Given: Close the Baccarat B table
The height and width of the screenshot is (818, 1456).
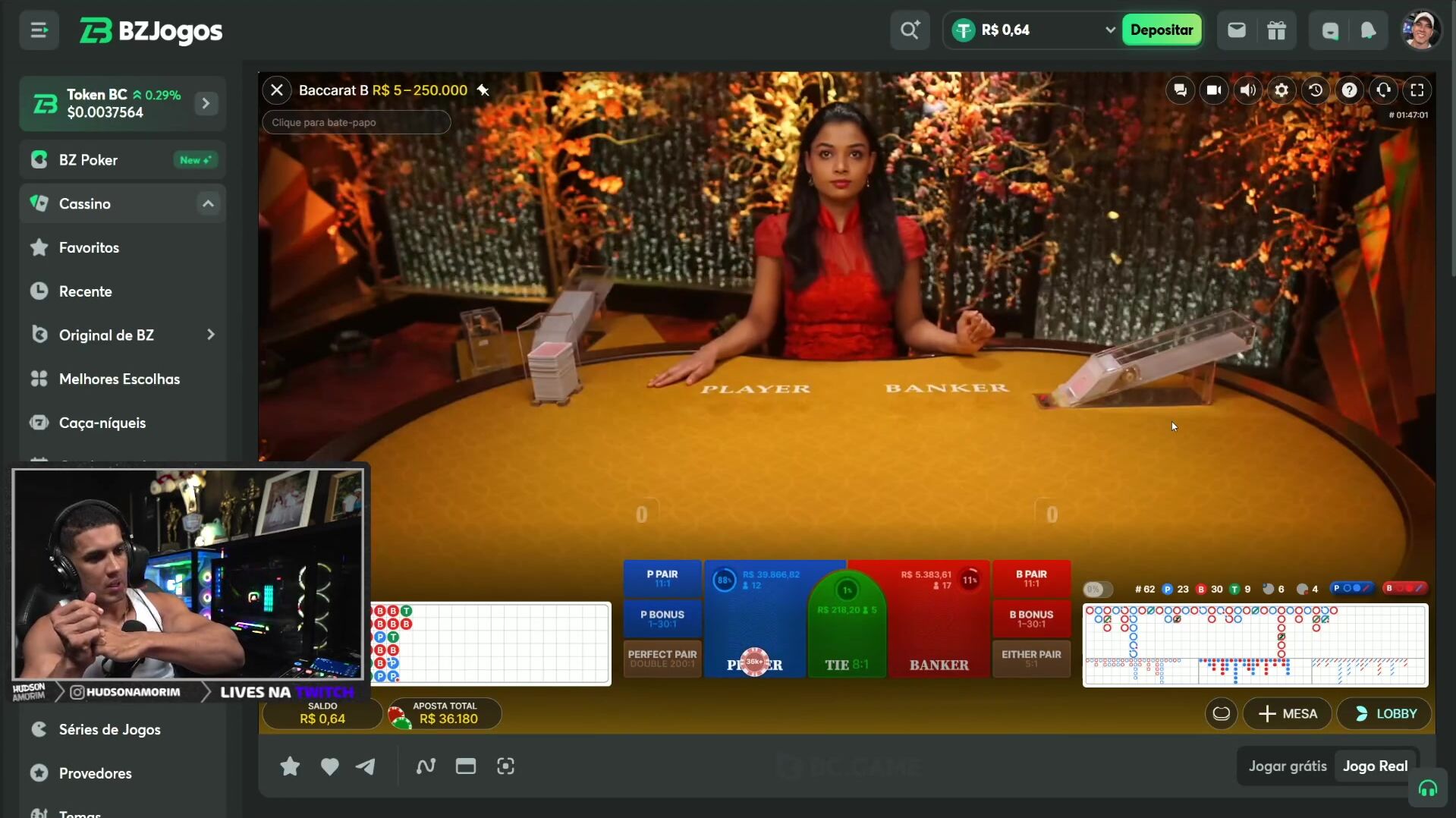Looking at the screenshot, I should (277, 90).
